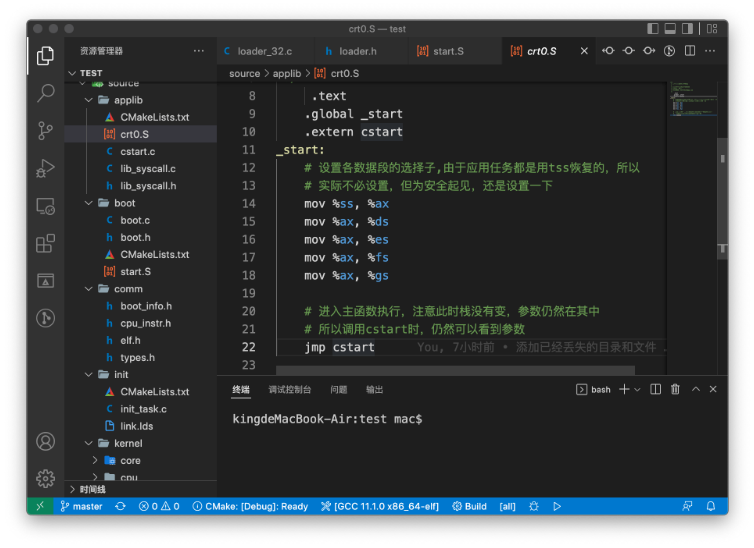
Task: Click the CMake Build button in status bar
Action: point(469,506)
